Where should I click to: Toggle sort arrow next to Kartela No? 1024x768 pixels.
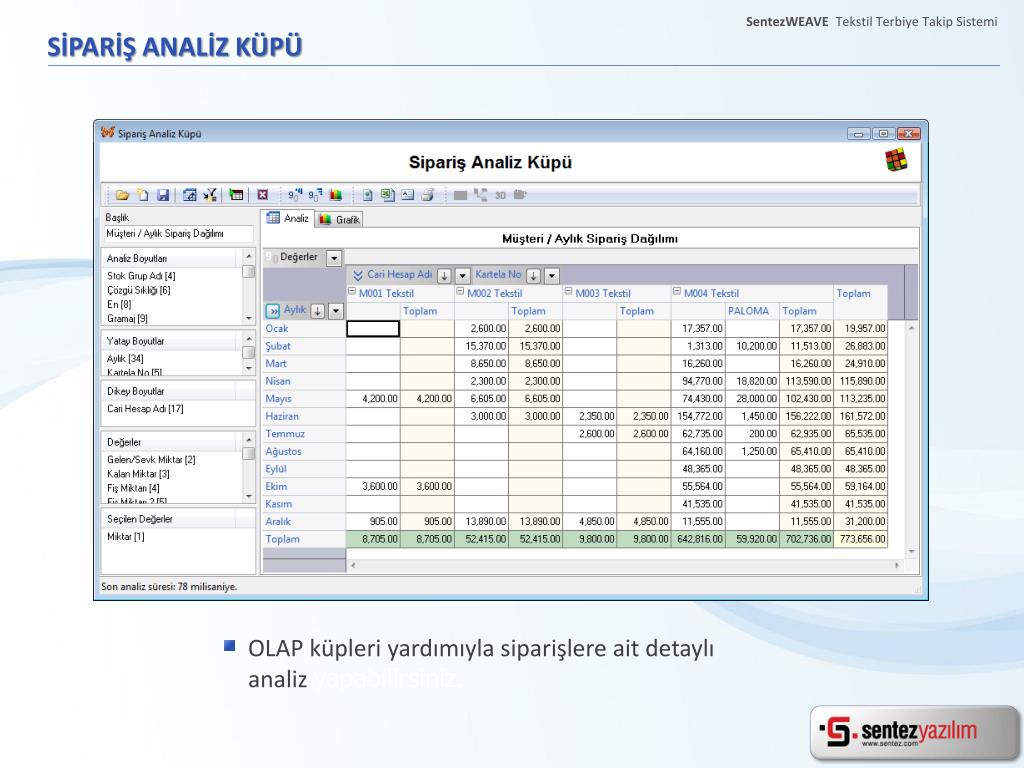tap(534, 276)
